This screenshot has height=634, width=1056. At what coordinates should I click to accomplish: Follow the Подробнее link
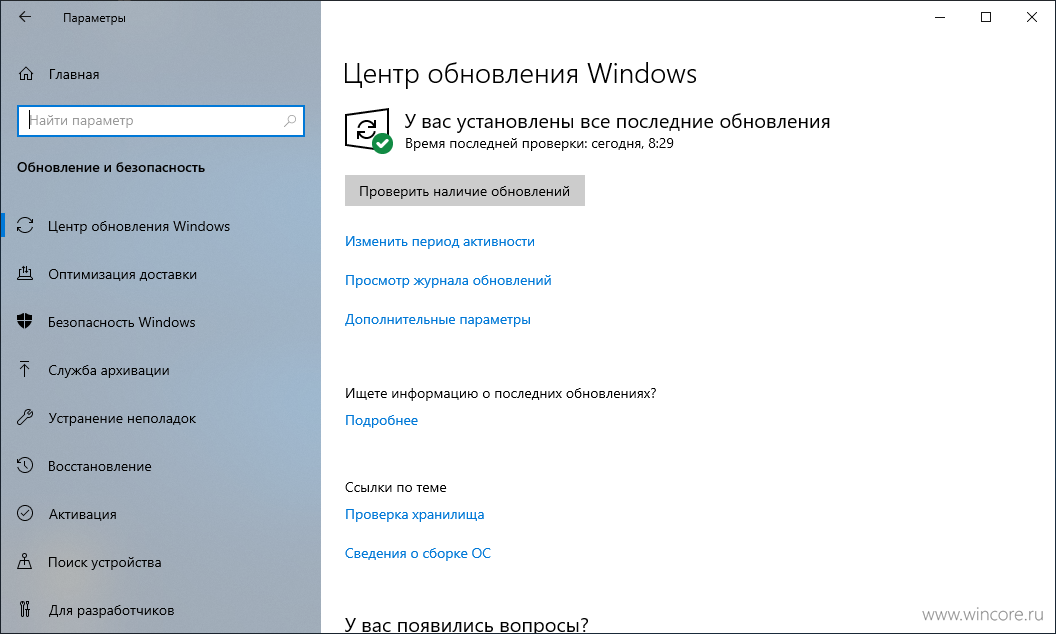381,420
